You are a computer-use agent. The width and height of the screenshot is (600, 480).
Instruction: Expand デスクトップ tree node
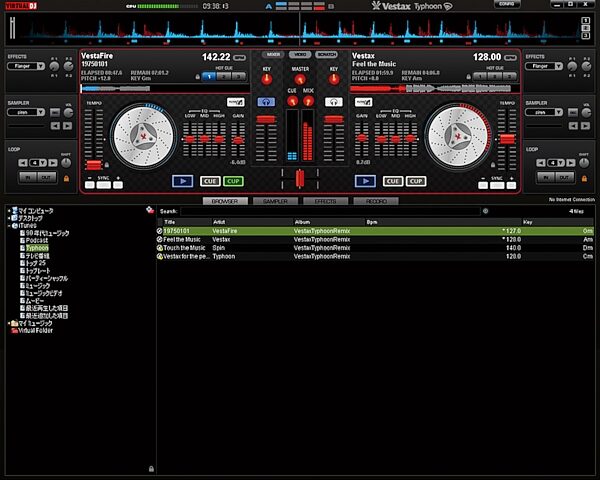tap(9, 218)
